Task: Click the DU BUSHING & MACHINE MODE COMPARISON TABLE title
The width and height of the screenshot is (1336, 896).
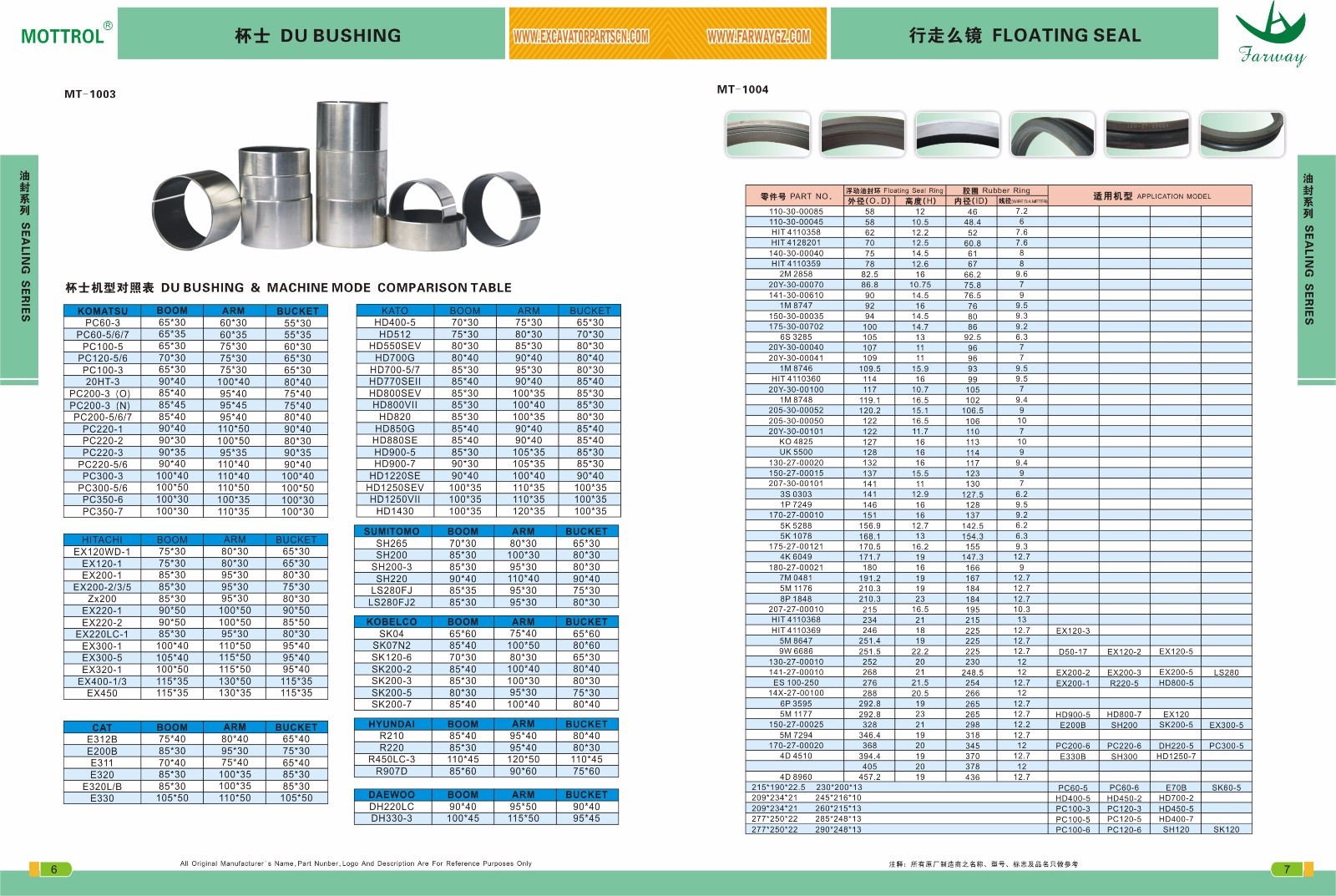Action: click(x=288, y=287)
